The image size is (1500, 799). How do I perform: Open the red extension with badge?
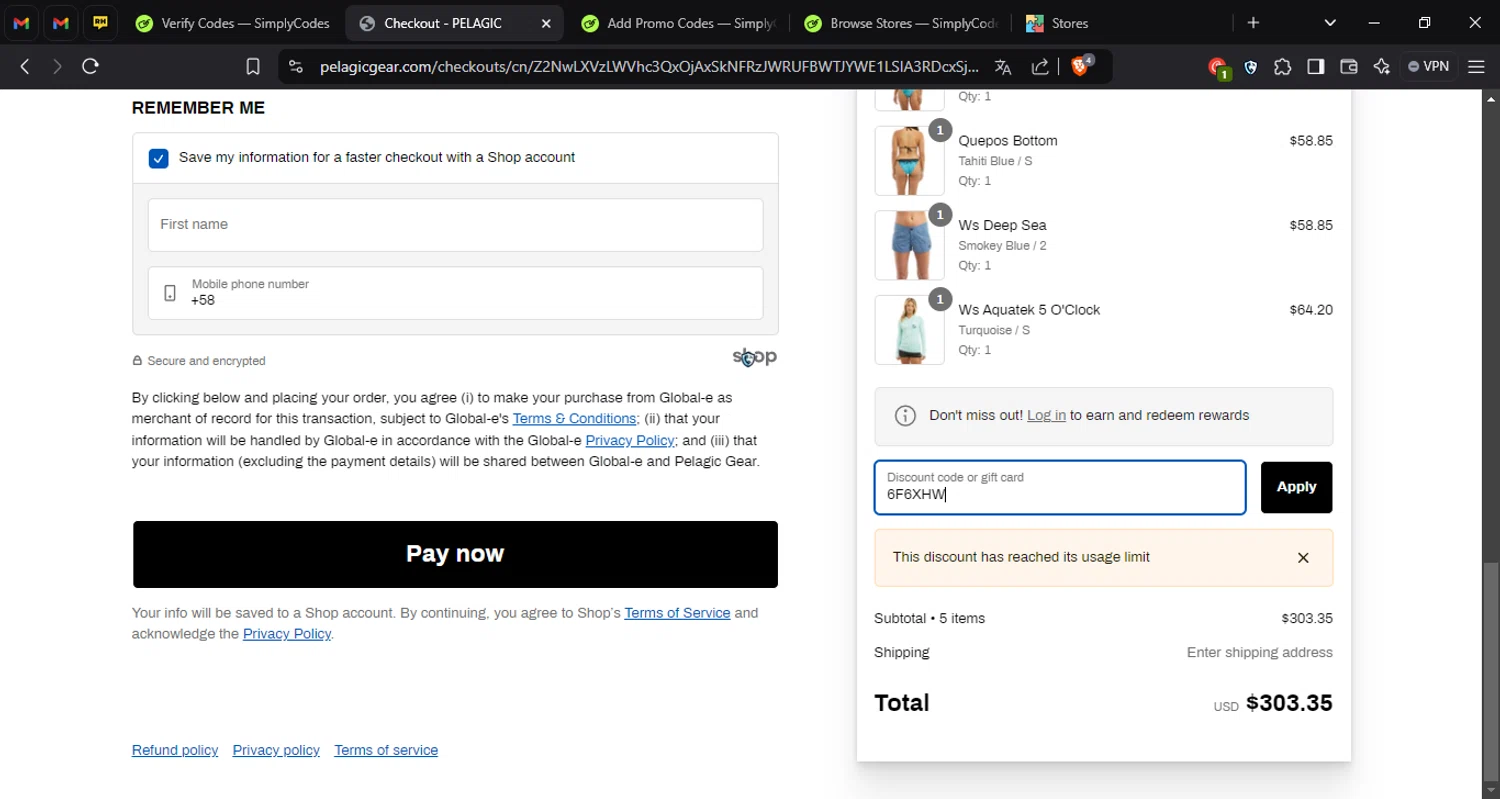[x=1218, y=68]
